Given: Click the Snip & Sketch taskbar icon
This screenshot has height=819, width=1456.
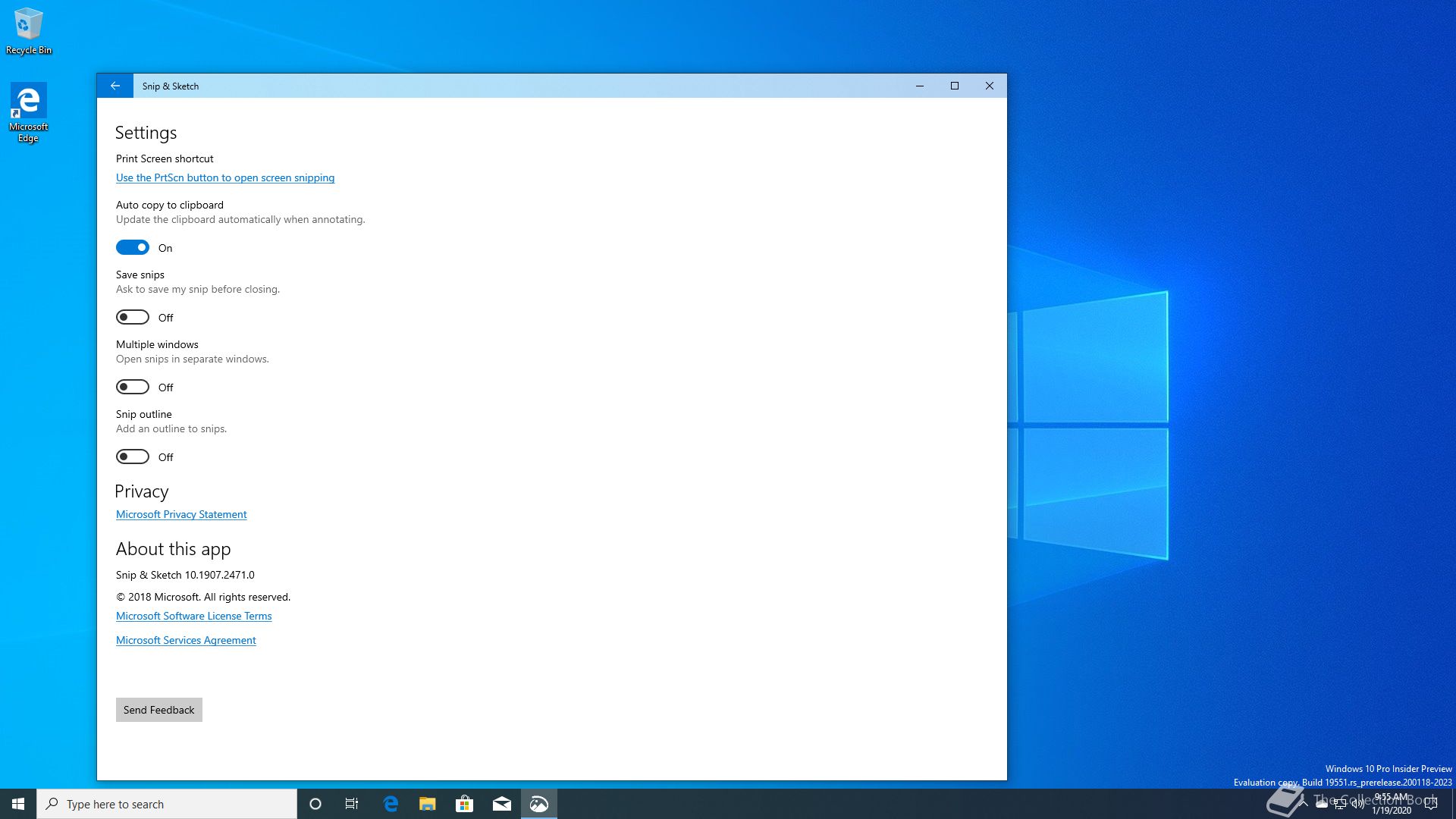Looking at the screenshot, I should 539,804.
